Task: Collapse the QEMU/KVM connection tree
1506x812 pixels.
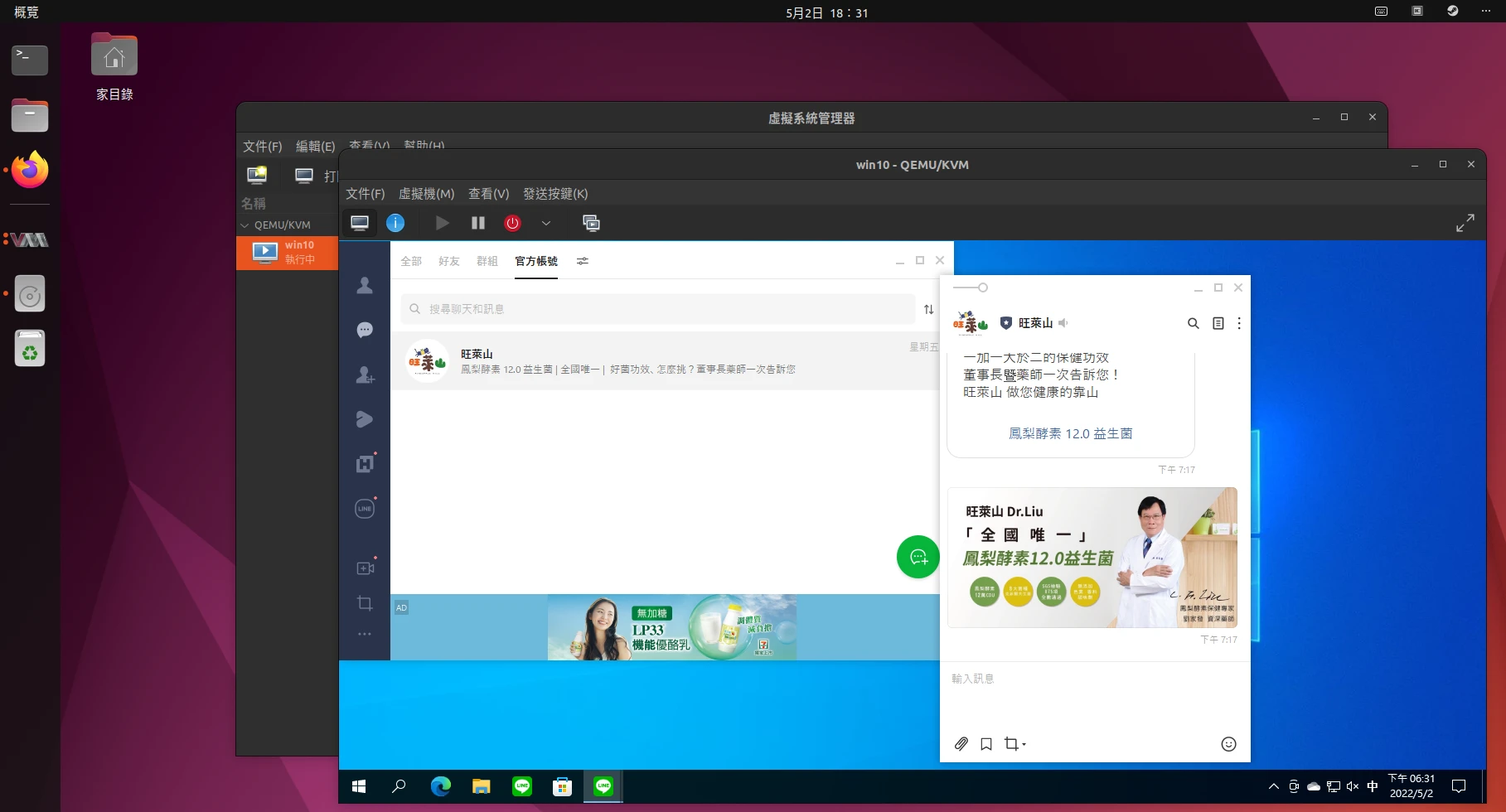Action: pyautogui.click(x=245, y=225)
